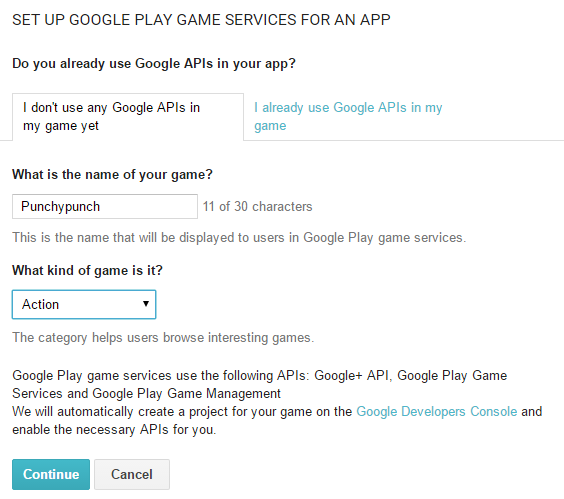
Task: Click the 'name that will be displayed' hint
Action: click(x=239, y=238)
